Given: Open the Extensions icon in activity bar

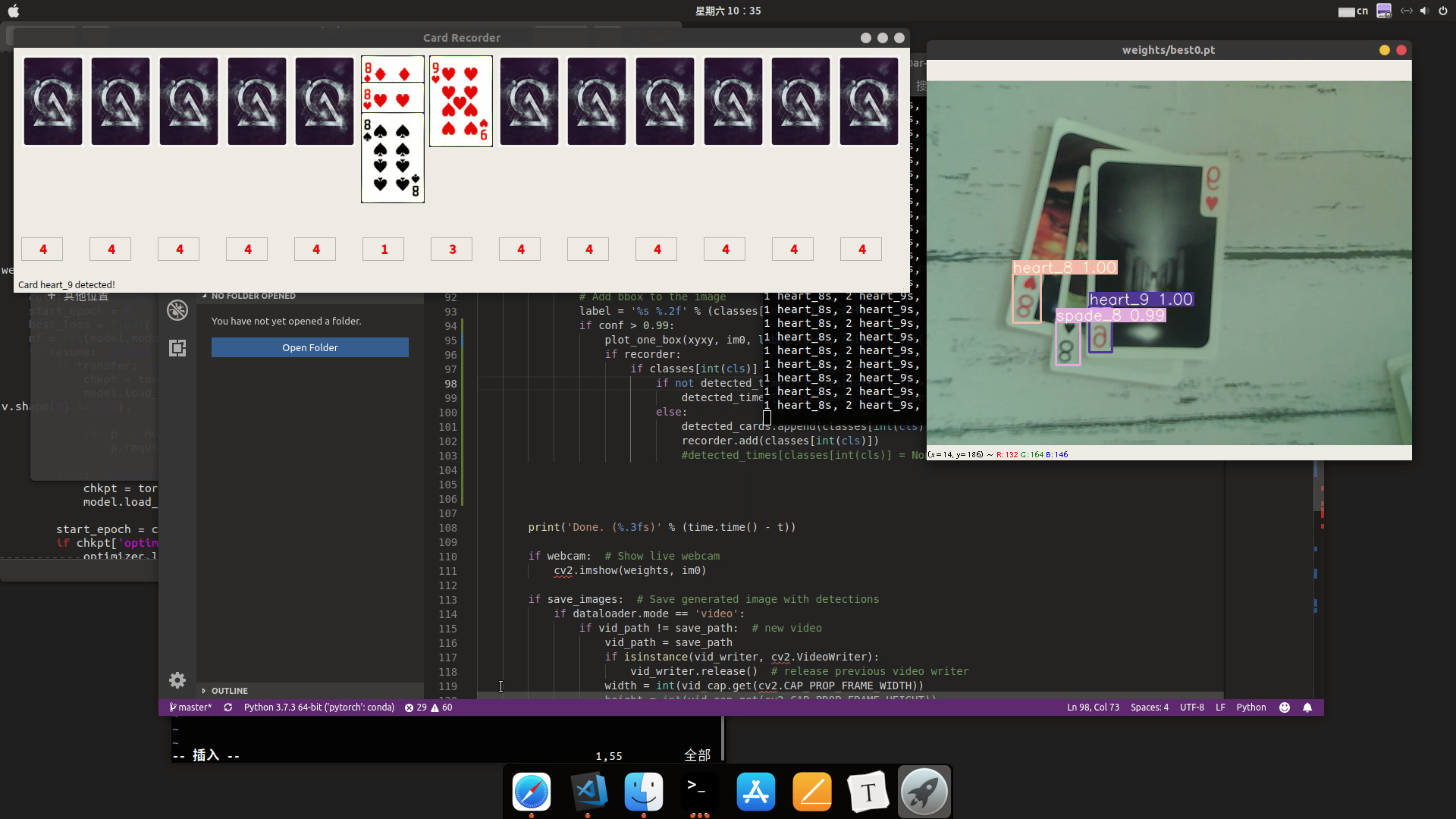Looking at the screenshot, I should click(x=177, y=348).
